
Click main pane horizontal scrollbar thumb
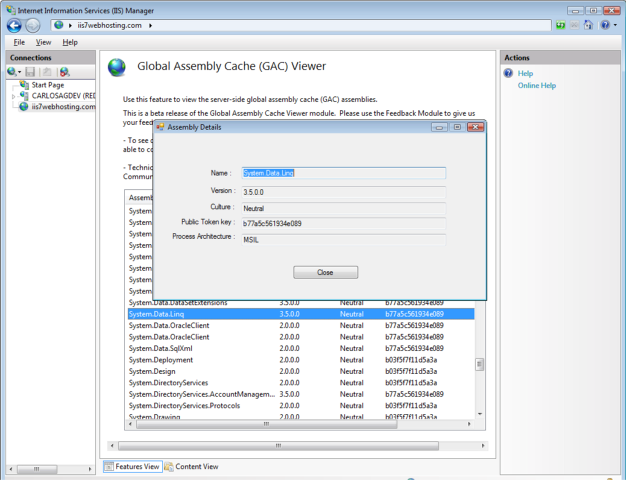click(x=278, y=445)
